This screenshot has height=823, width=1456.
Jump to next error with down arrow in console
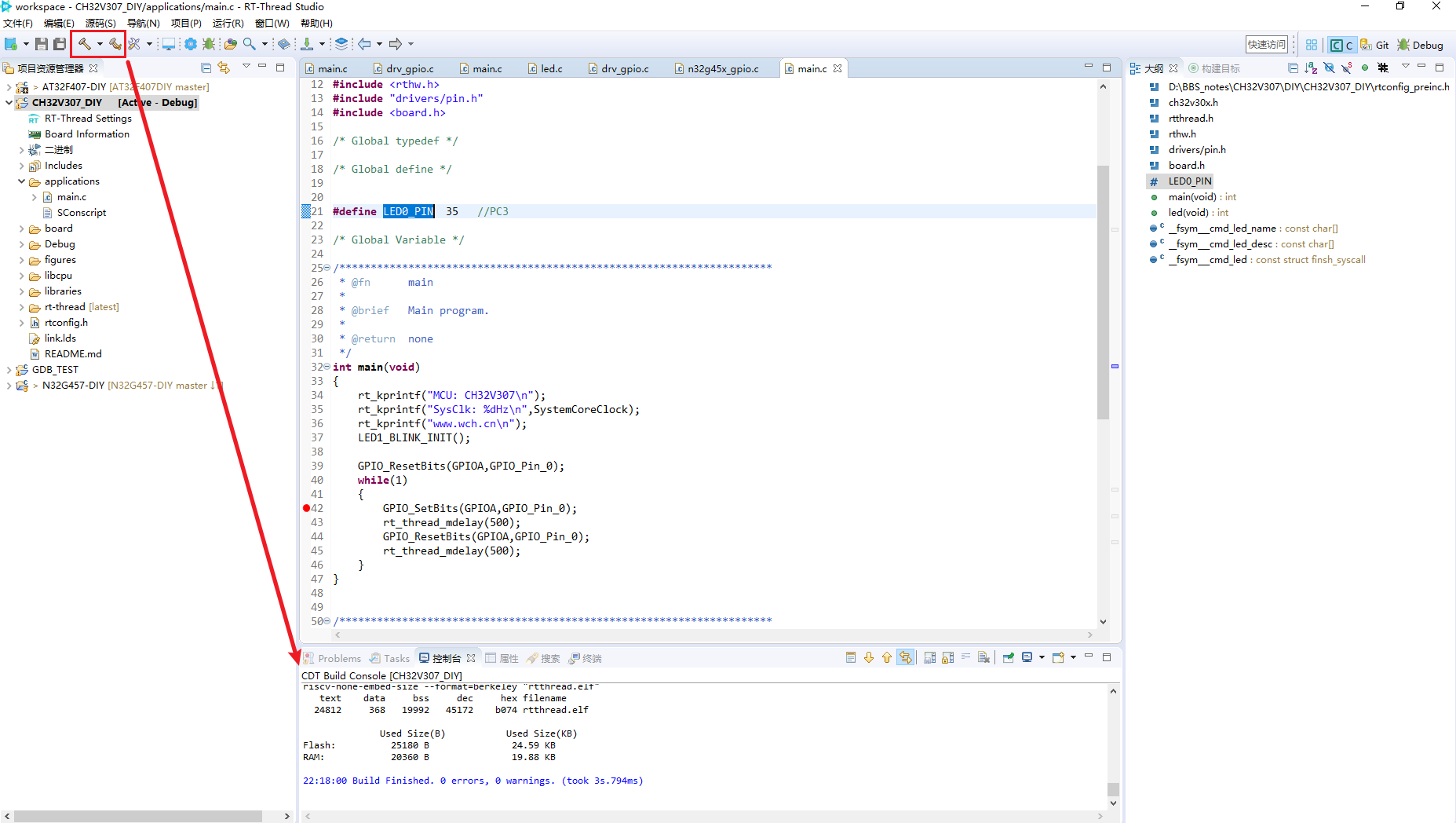click(x=869, y=657)
